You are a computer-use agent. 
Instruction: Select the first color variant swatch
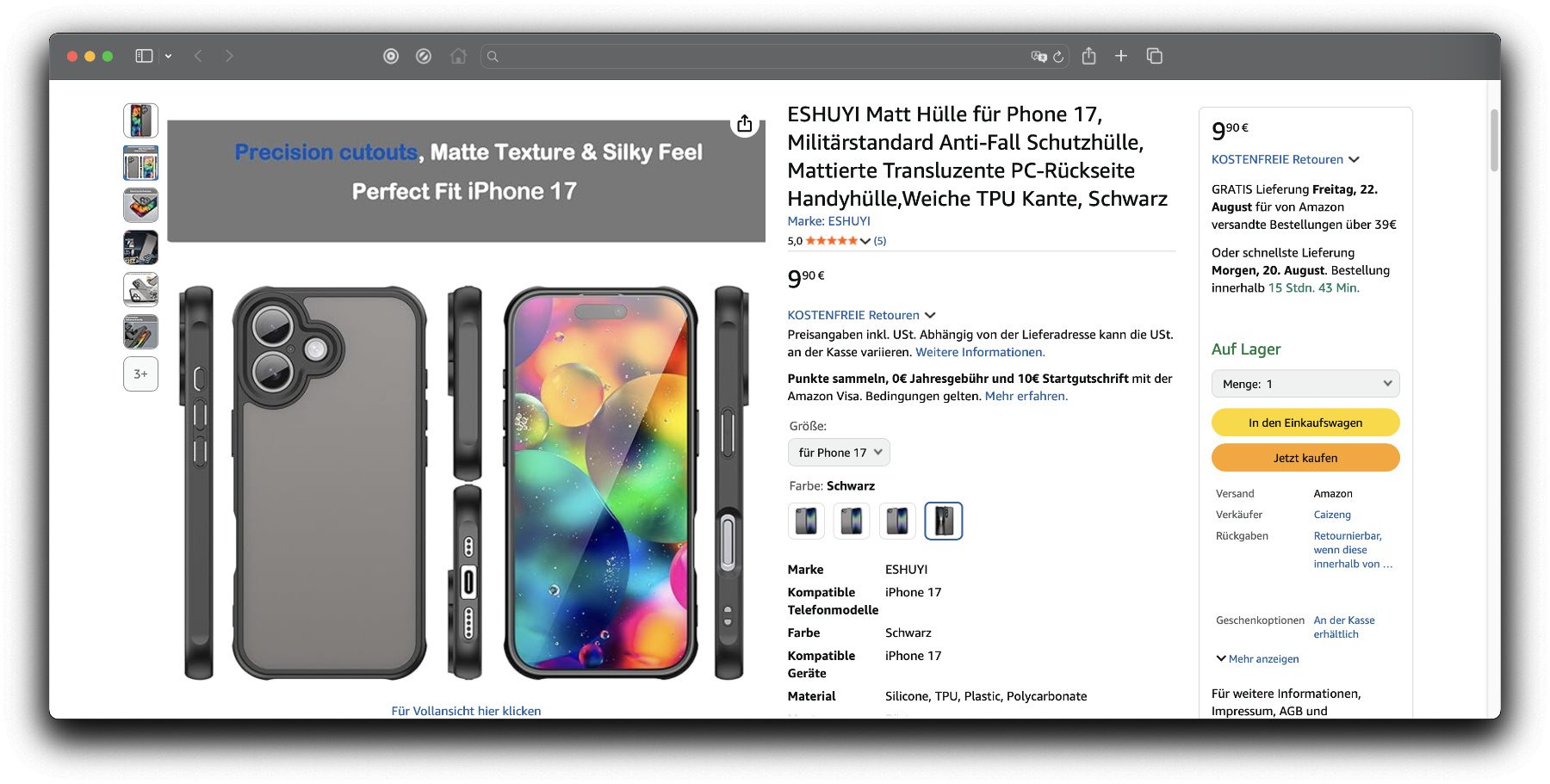pos(806,521)
